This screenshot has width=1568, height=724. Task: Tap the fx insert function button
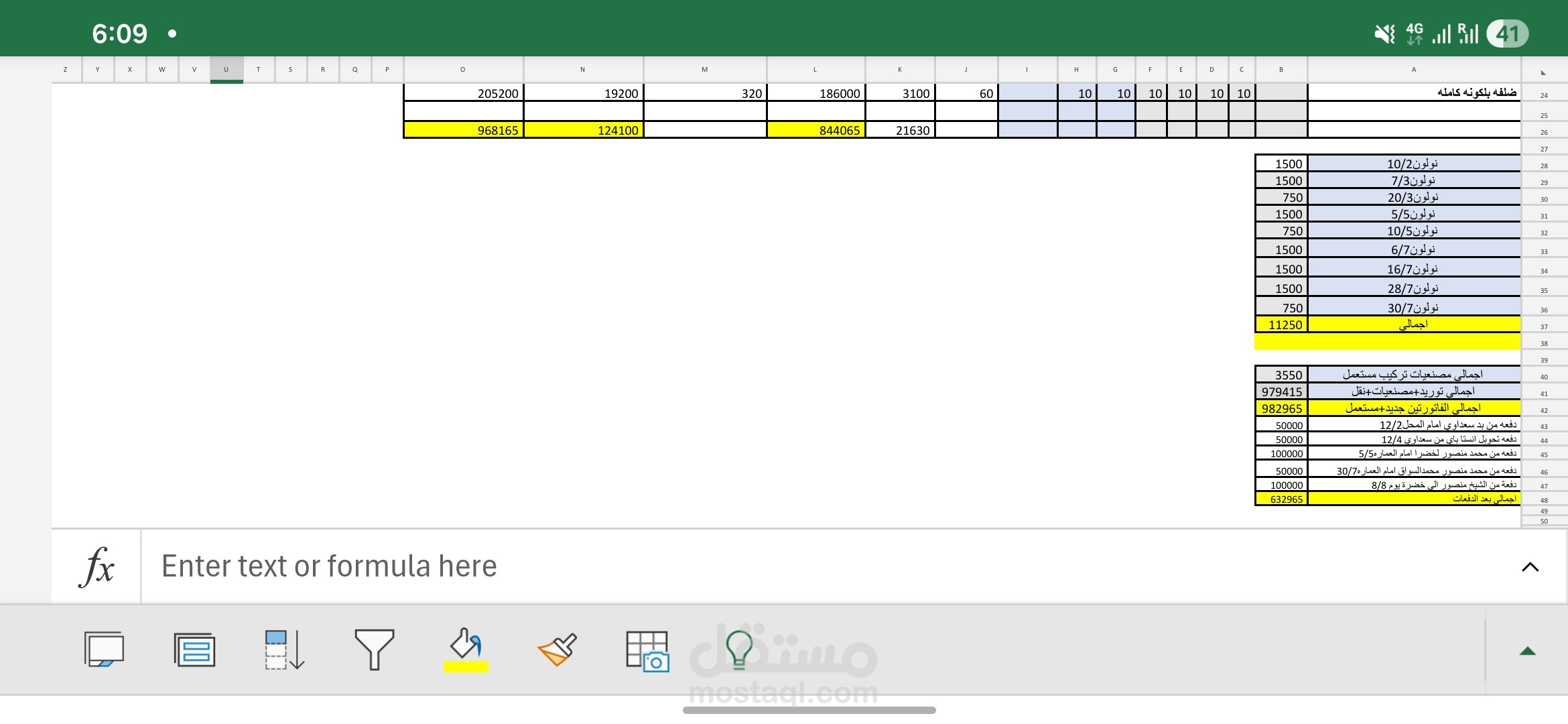tap(96, 566)
